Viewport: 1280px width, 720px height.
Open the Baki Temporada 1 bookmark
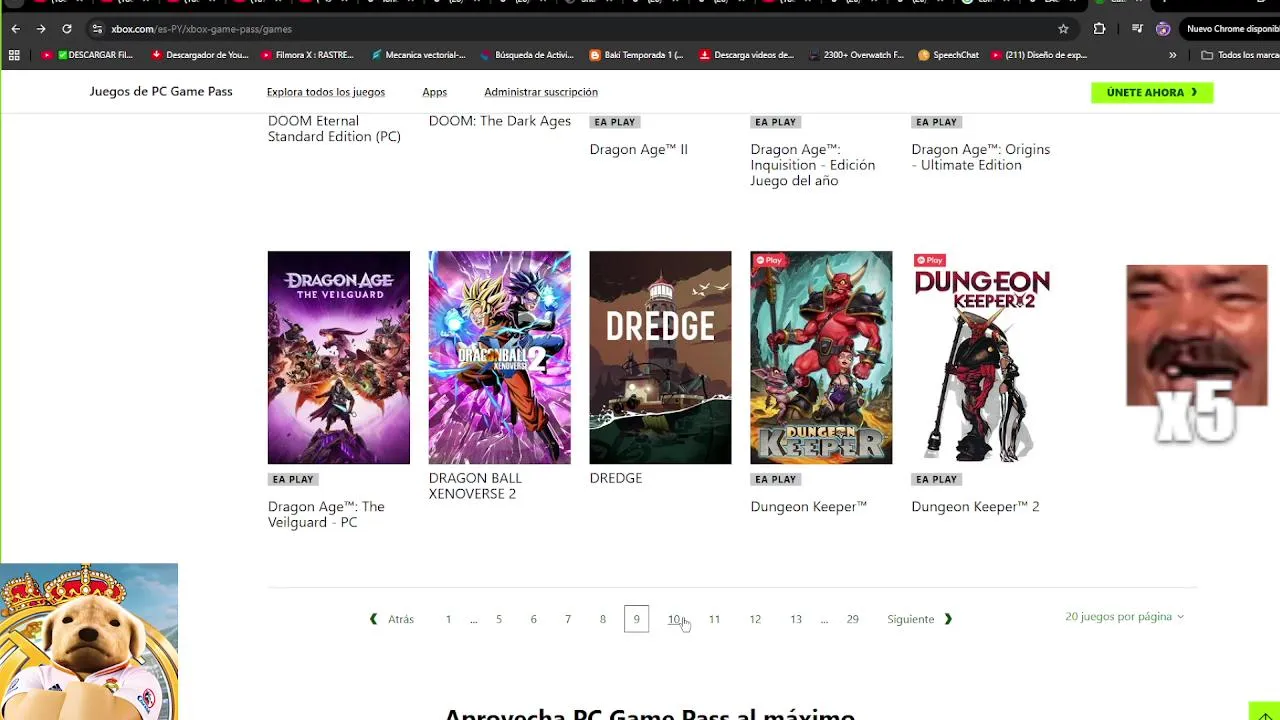(637, 55)
